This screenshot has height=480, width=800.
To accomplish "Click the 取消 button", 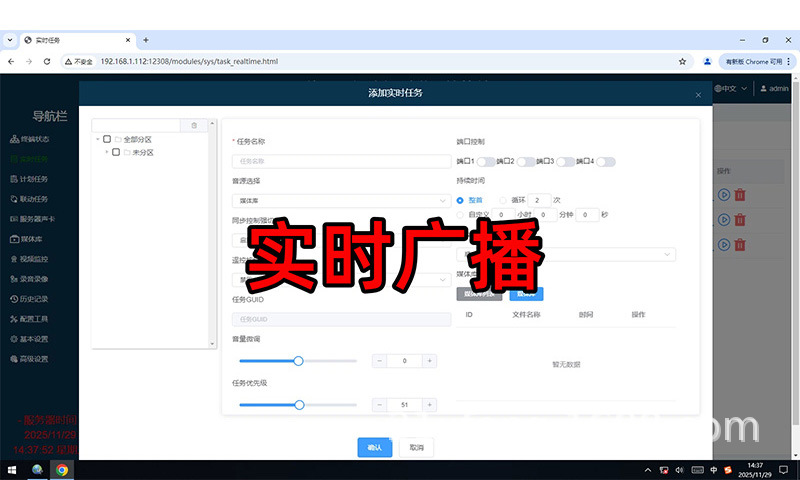I will (416, 447).
